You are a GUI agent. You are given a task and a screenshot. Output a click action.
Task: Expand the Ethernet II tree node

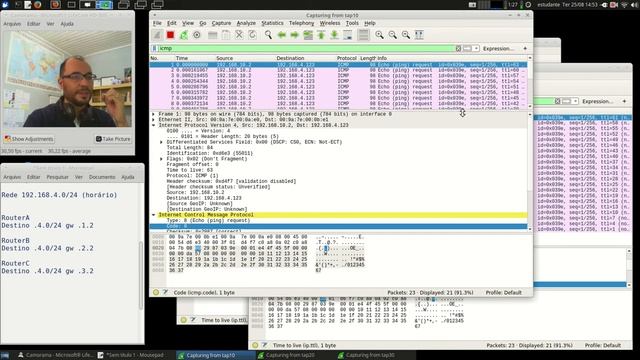pyautogui.click(x=154, y=120)
